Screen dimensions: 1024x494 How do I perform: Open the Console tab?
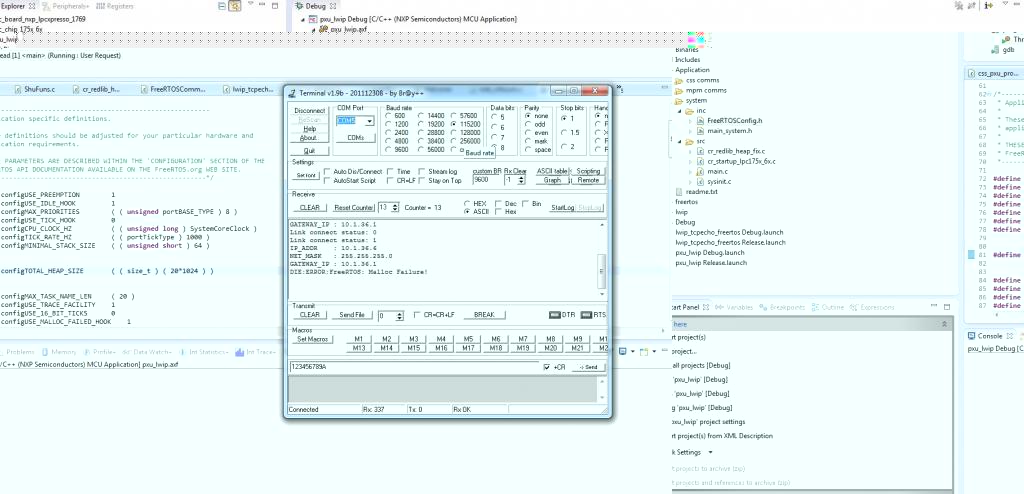991,336
